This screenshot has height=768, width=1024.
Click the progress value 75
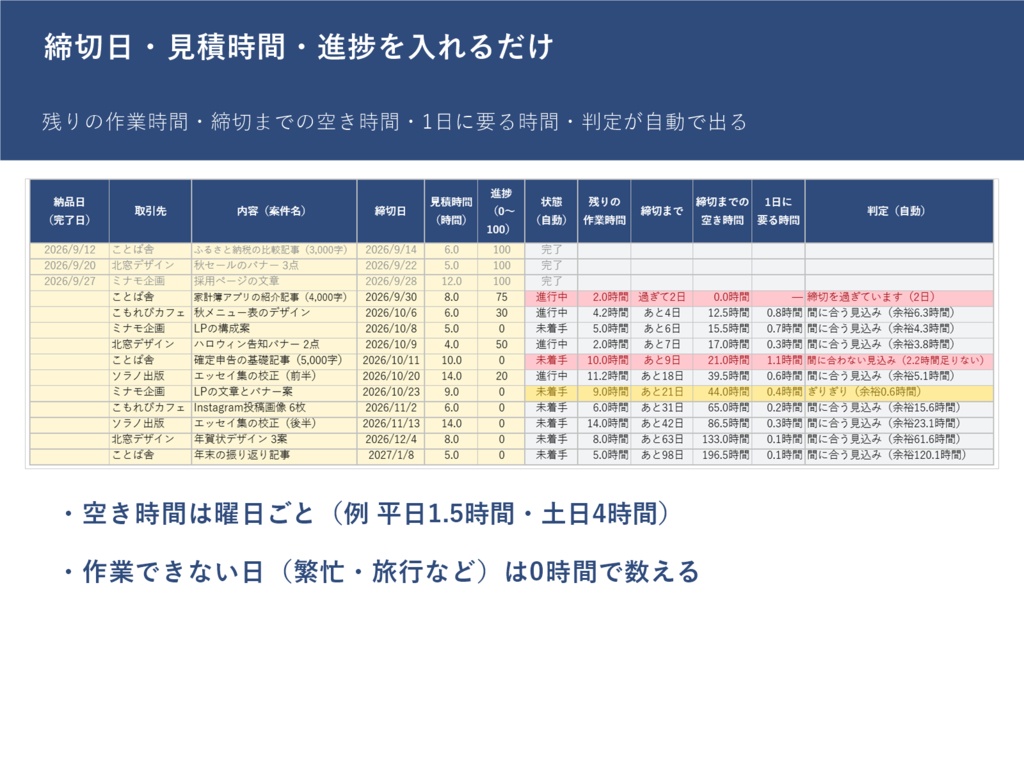(501, 297)
